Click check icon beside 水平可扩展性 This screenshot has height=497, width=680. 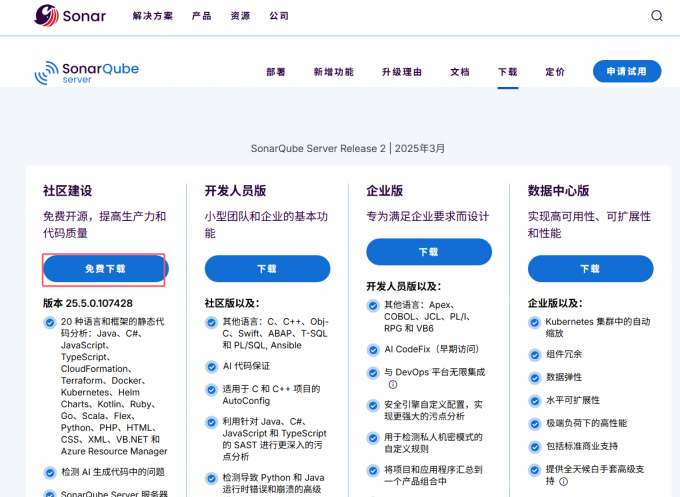click(534, 401)
